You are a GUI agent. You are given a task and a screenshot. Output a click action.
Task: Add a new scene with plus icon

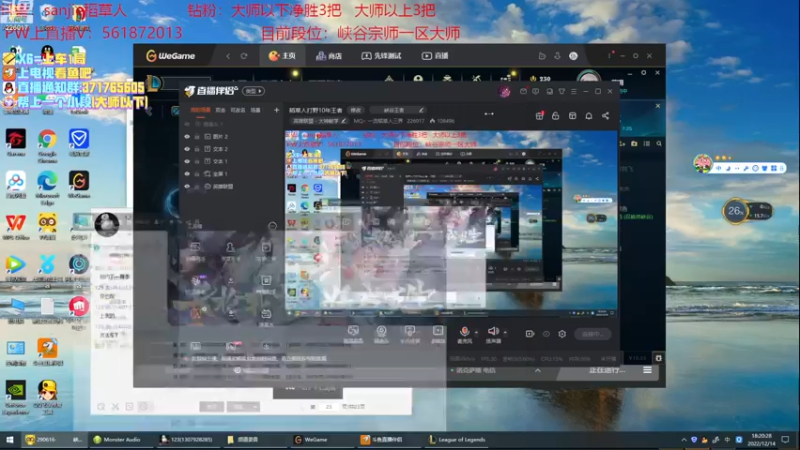click(277, 110)
